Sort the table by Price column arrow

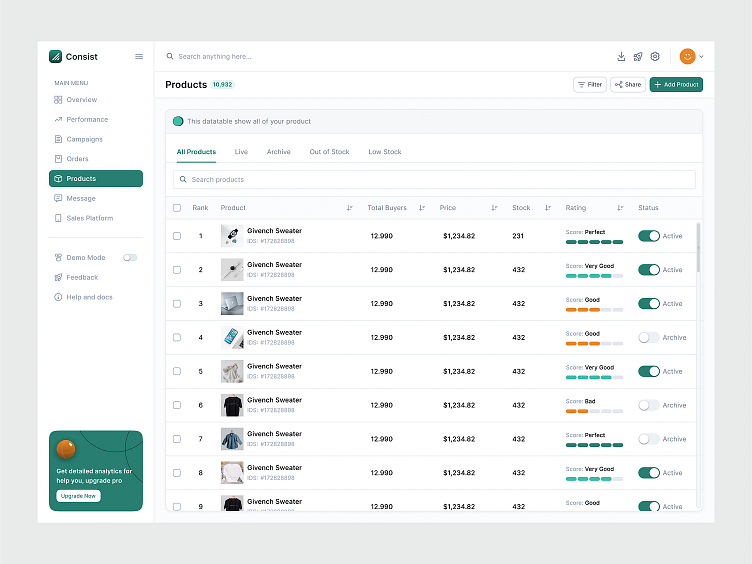point(494,208)
